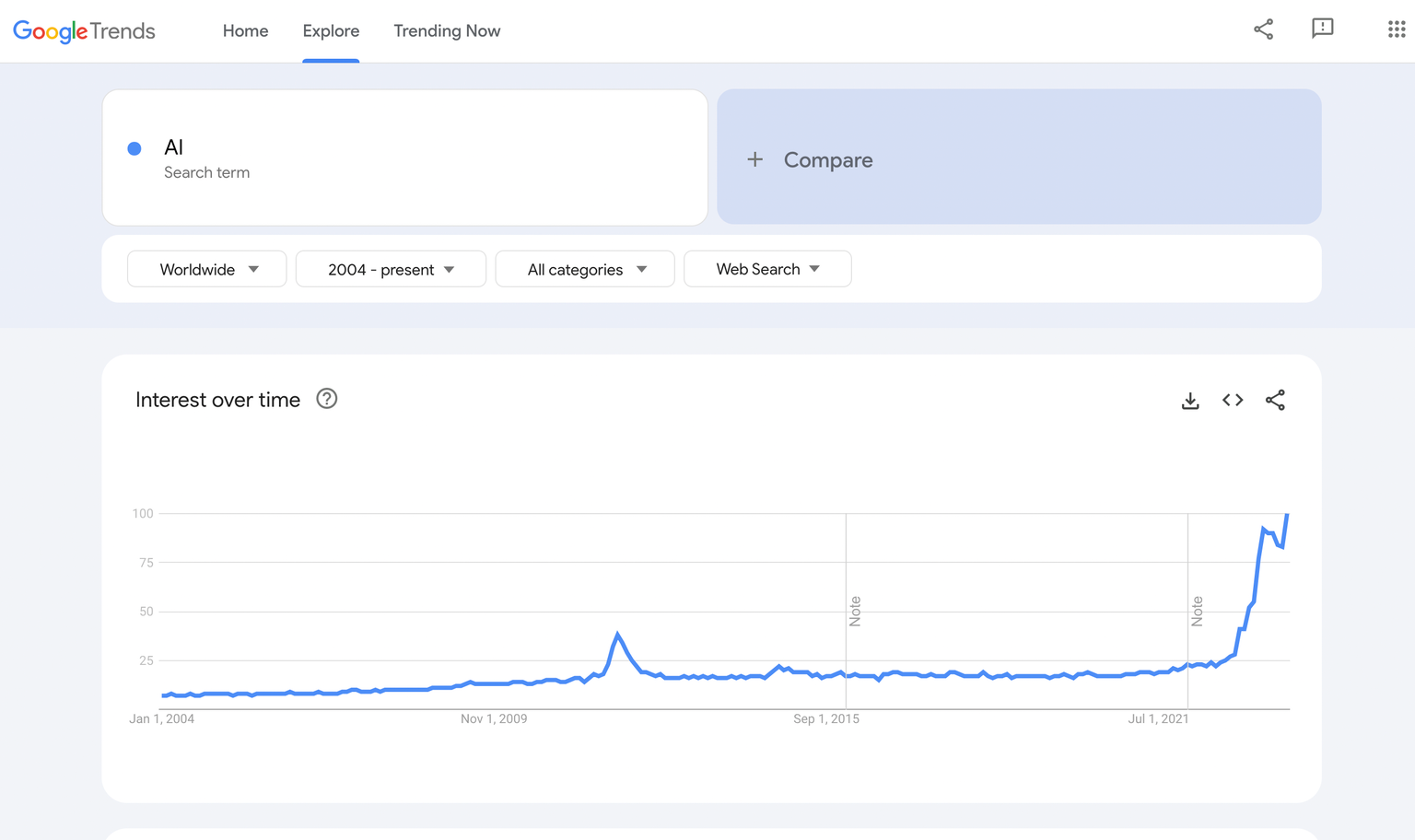
Task: Open the Google apps grid
Action: pos(1396,29)
